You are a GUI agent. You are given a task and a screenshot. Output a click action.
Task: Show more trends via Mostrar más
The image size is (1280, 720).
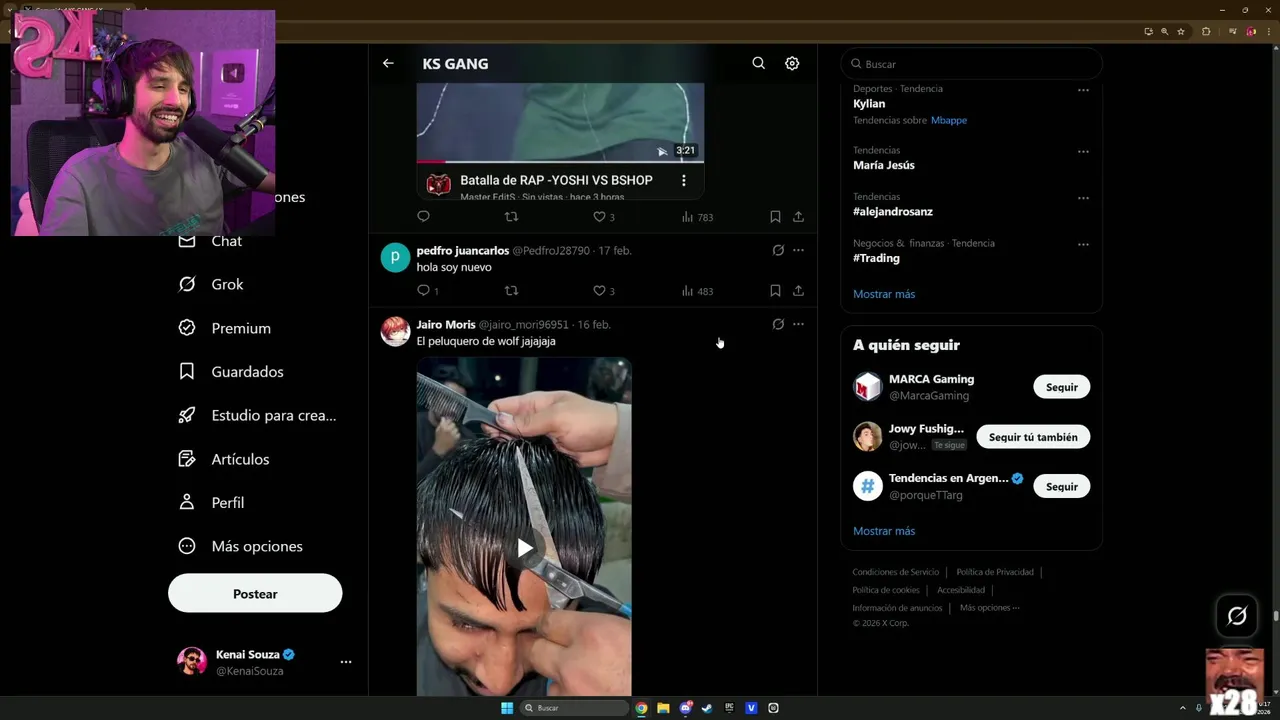[x=884, y=294]
